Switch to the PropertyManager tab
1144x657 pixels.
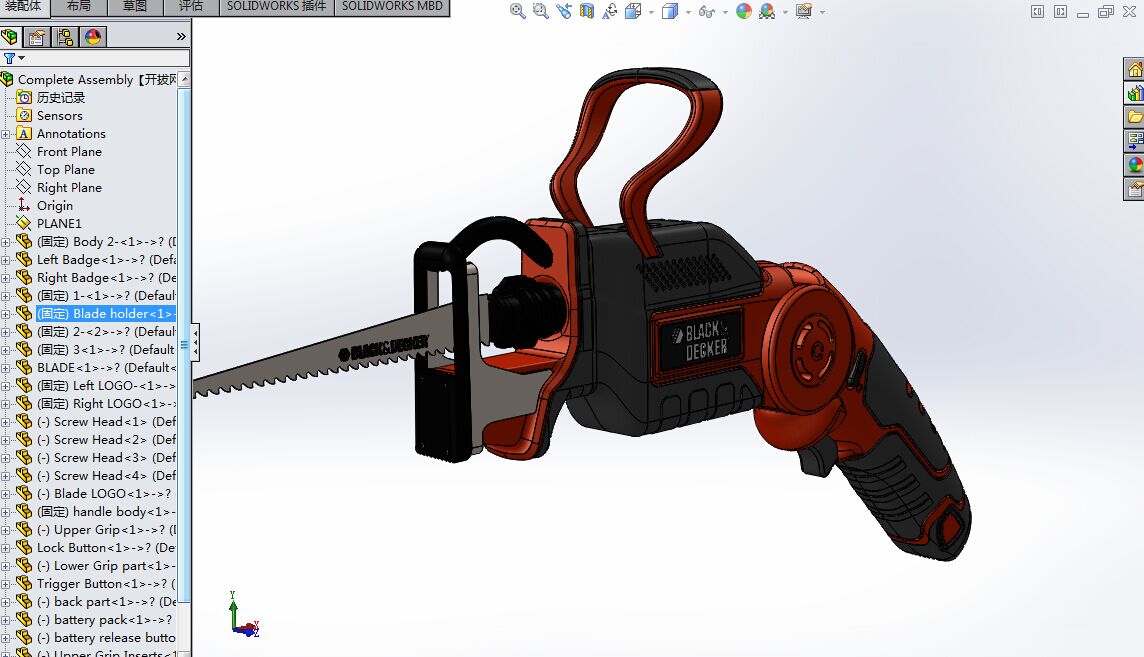click(37, 37)
